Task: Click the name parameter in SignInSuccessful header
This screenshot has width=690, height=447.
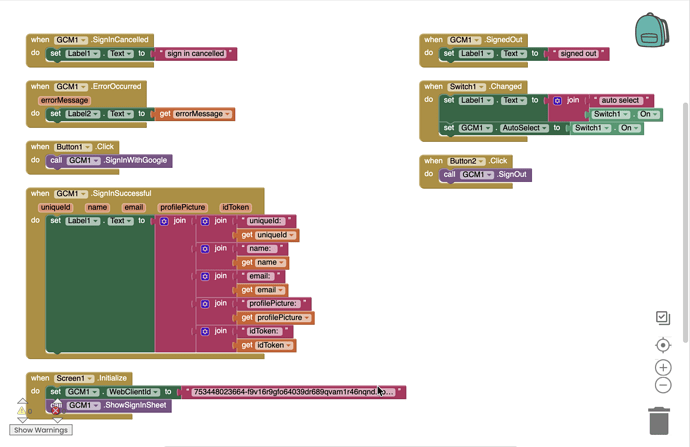Action: pyautogui.click(x=97, y=207)
